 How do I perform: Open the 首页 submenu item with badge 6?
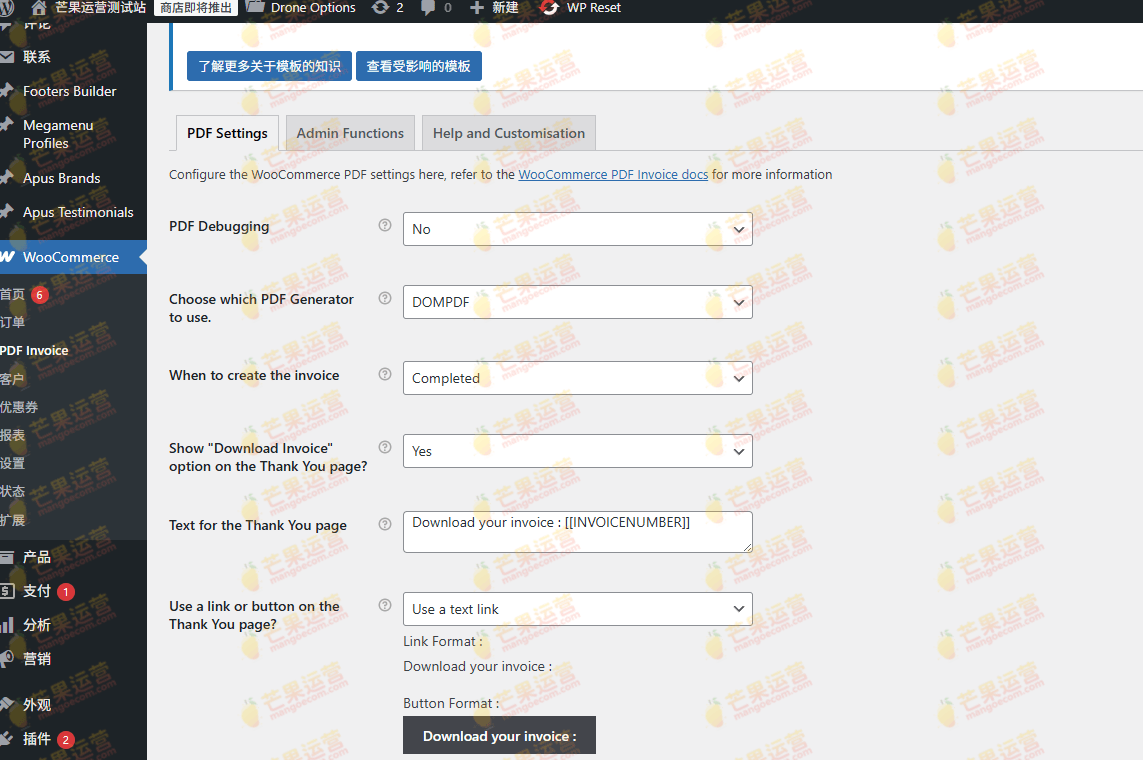(x=24, y=294)
